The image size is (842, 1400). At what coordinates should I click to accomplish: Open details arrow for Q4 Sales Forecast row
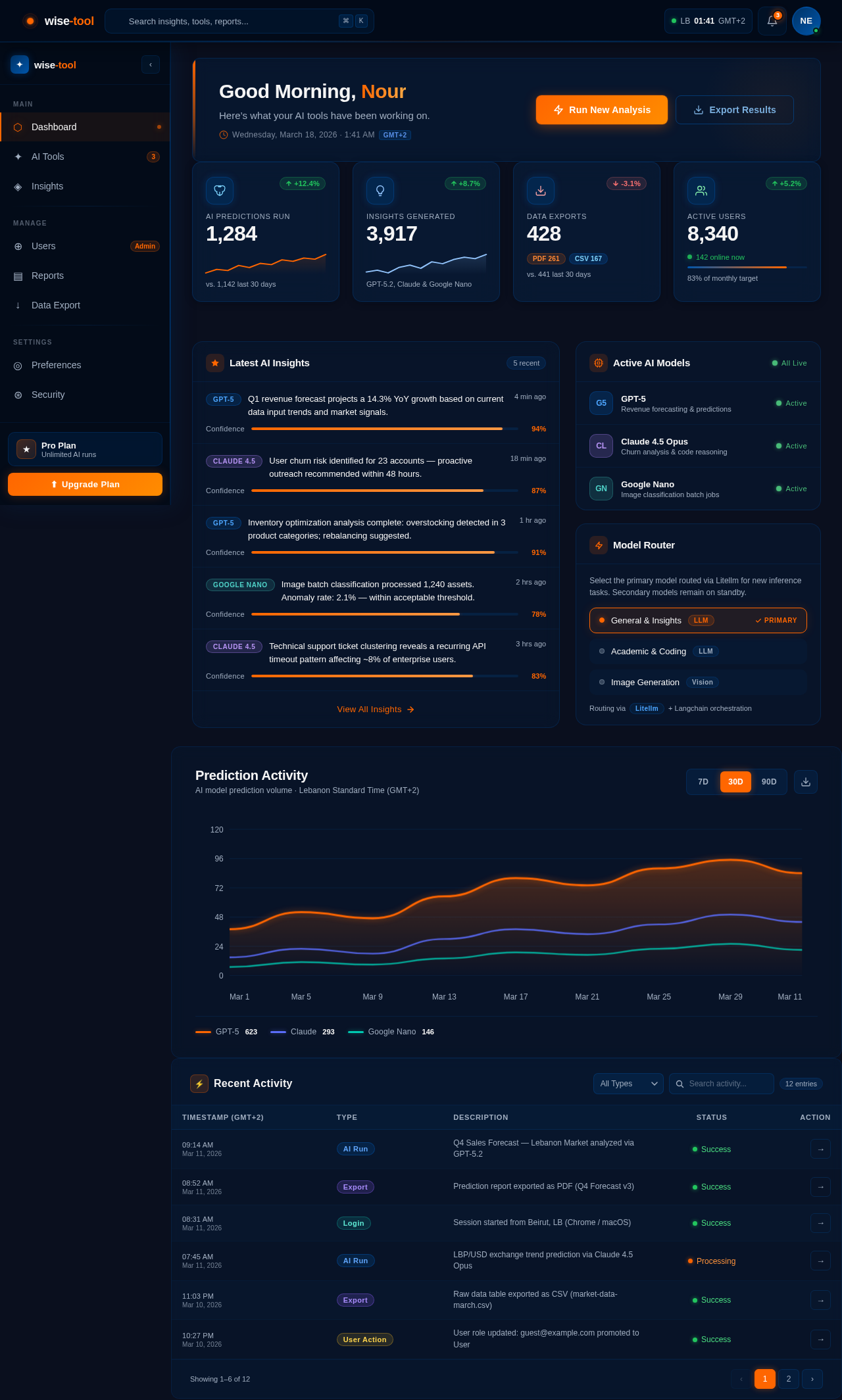820,1149
